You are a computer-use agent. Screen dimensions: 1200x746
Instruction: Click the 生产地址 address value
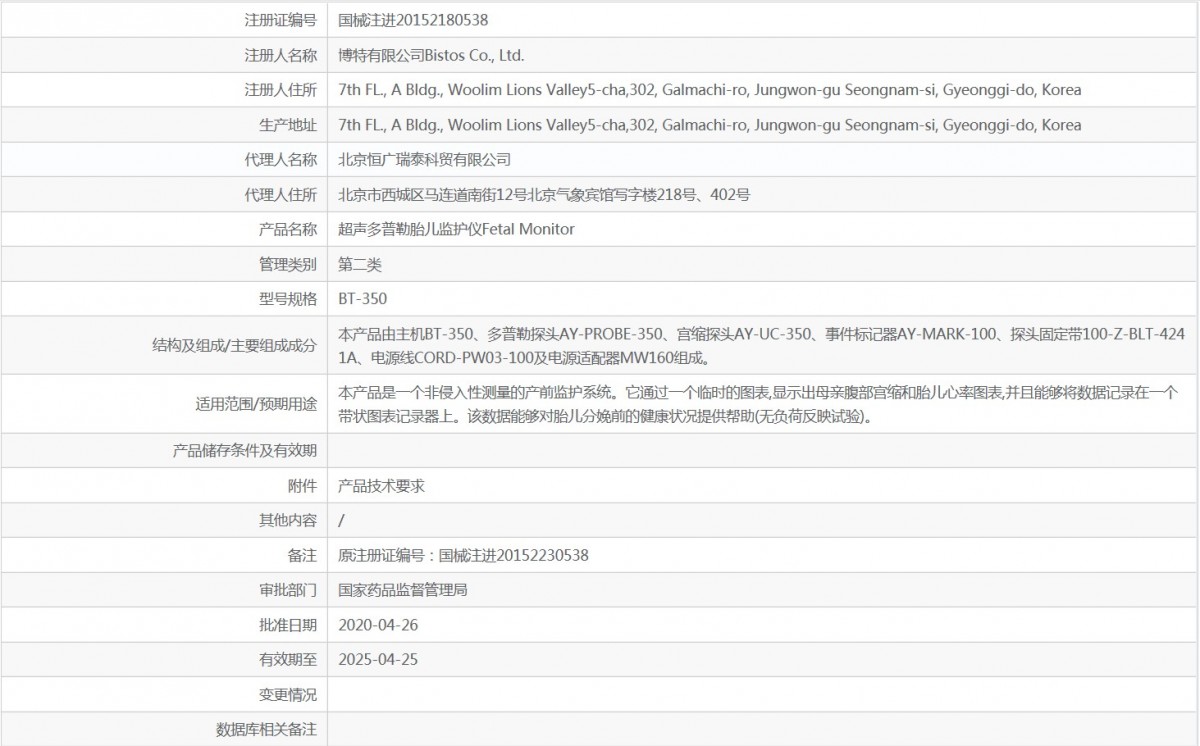[709, 125]
